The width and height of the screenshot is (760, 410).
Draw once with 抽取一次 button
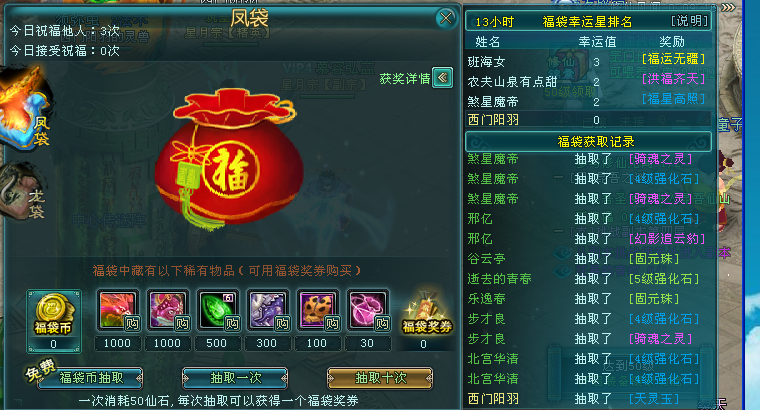tap(235, 378)
